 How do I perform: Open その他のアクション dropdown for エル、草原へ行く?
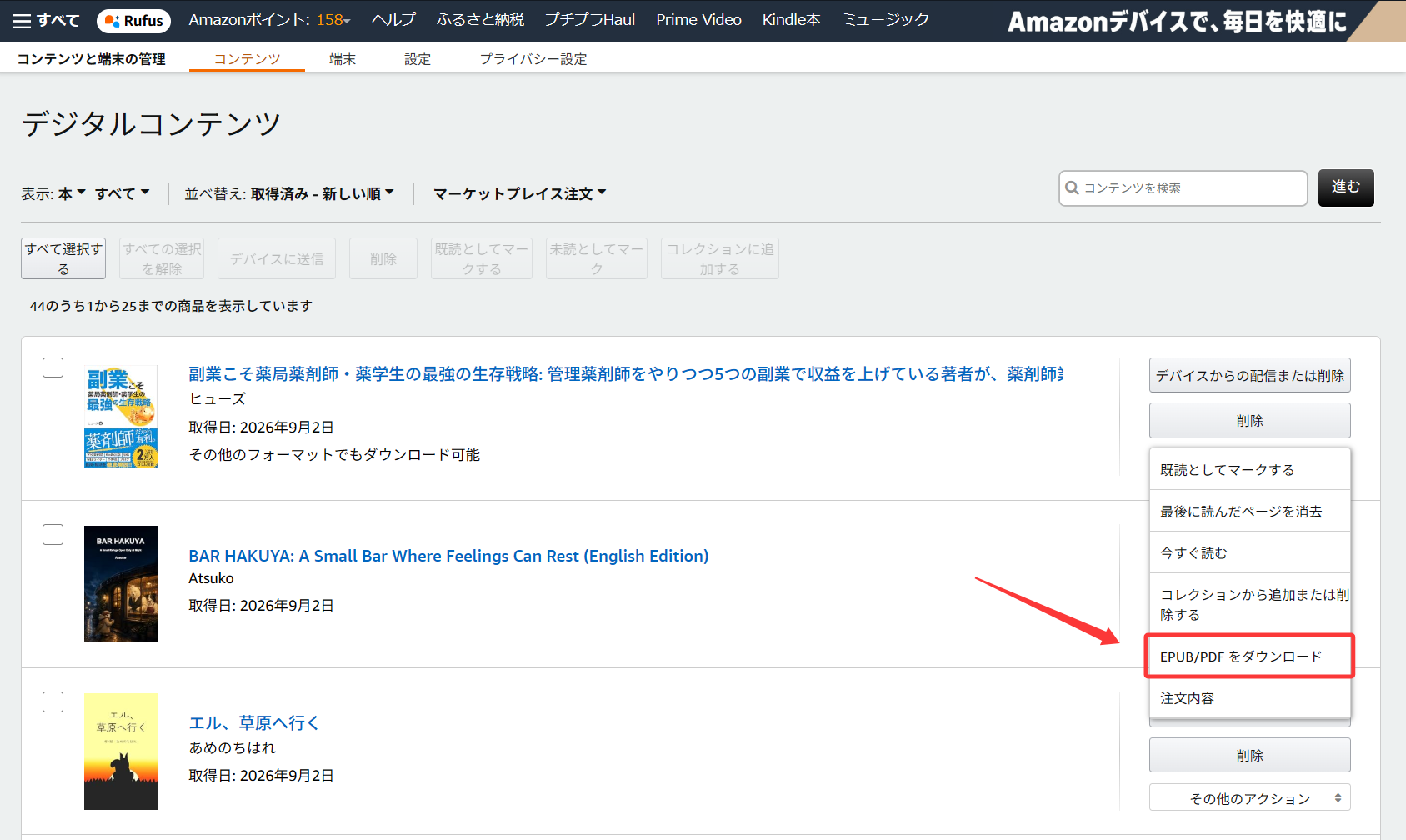click(x=1249, y=798)
